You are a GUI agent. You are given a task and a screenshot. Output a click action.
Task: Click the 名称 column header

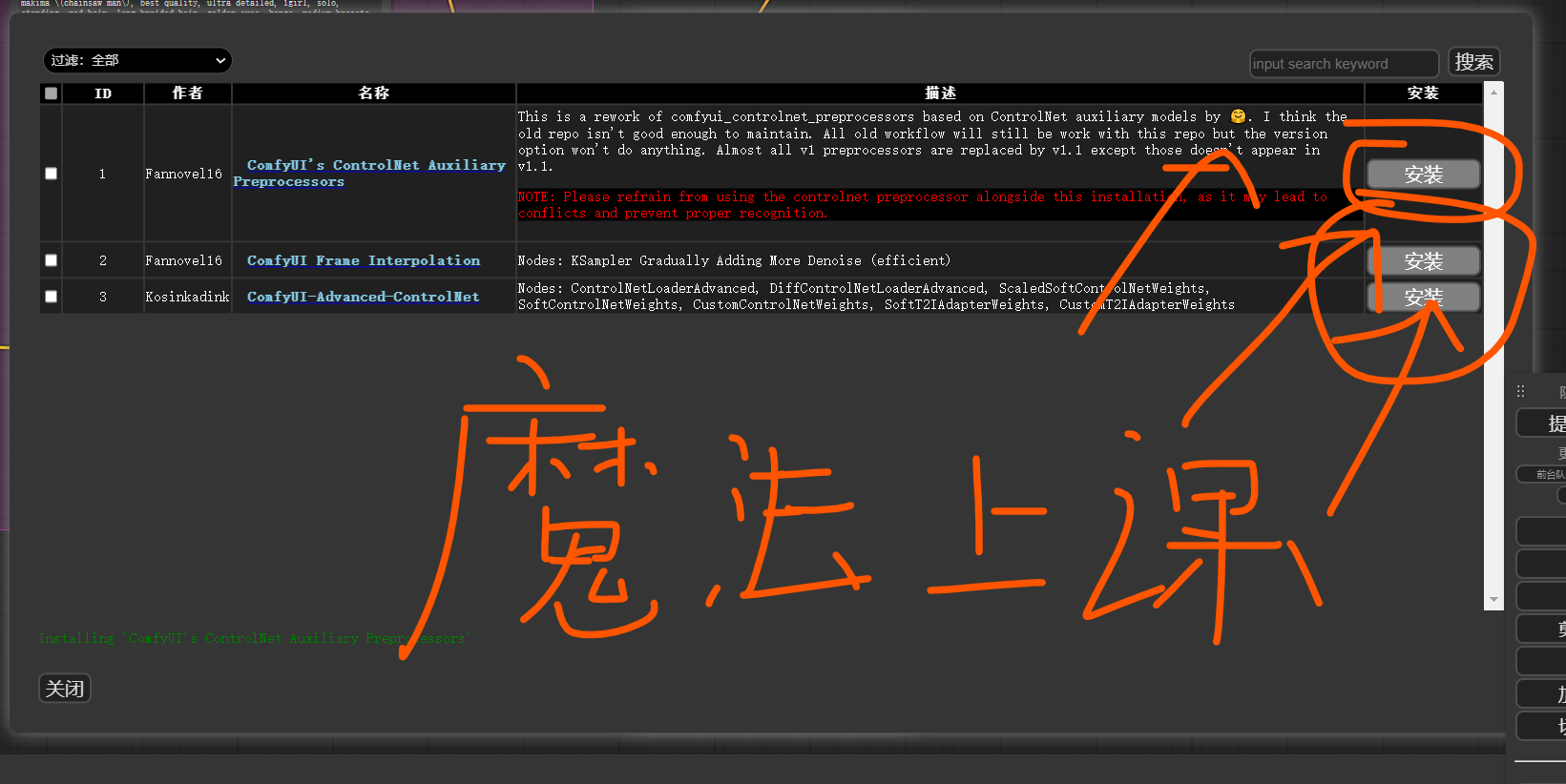point(373,93)
